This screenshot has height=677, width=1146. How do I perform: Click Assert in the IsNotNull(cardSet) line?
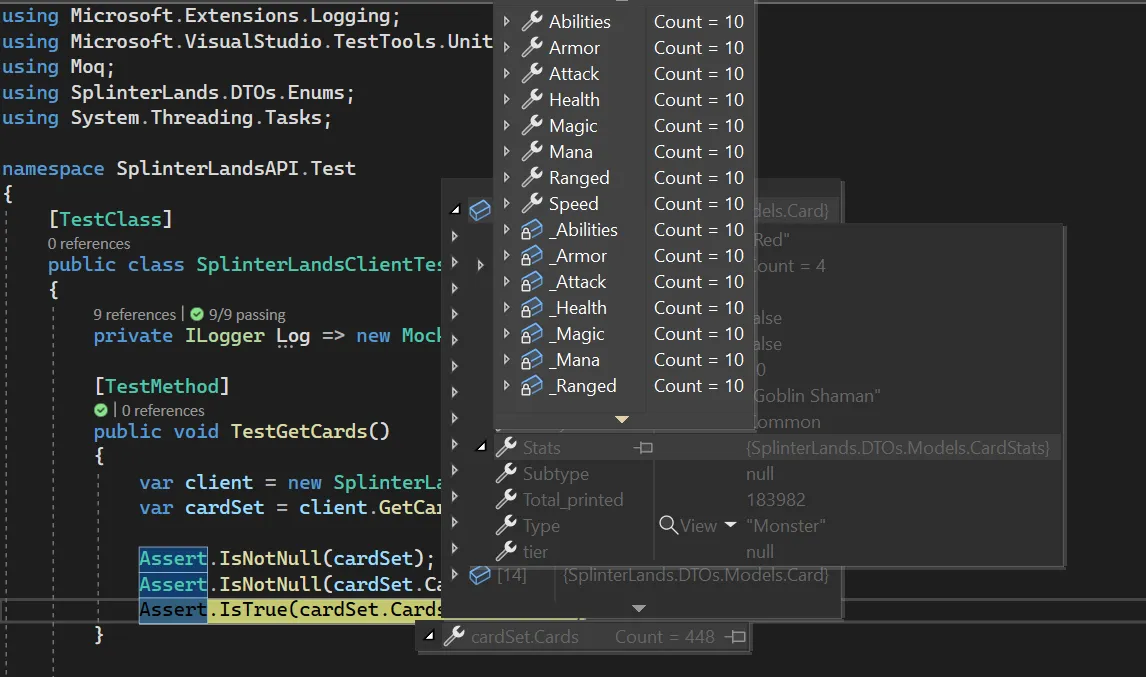coord(173,559)
